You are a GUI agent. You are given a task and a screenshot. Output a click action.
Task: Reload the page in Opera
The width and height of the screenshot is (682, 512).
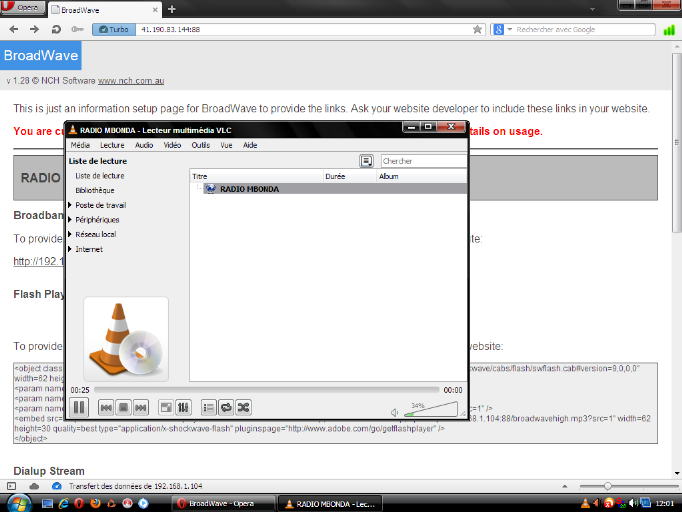56,29
